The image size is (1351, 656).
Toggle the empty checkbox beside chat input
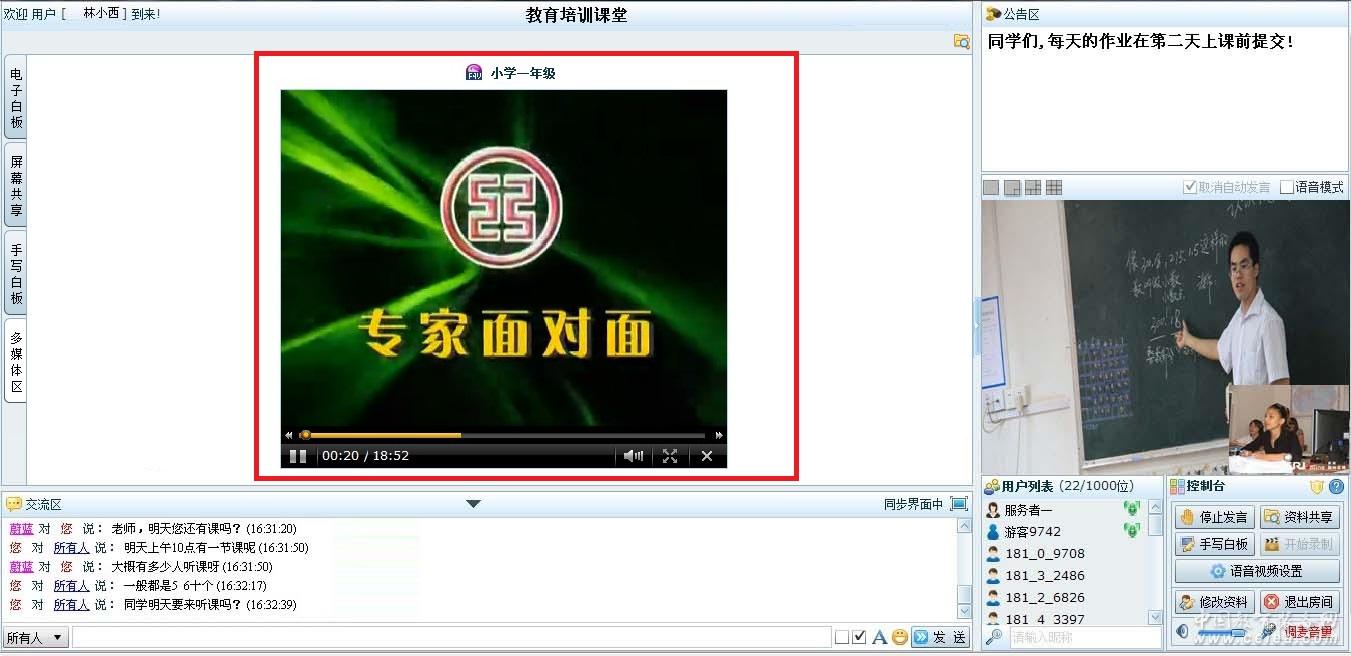(x=842, y=637)
